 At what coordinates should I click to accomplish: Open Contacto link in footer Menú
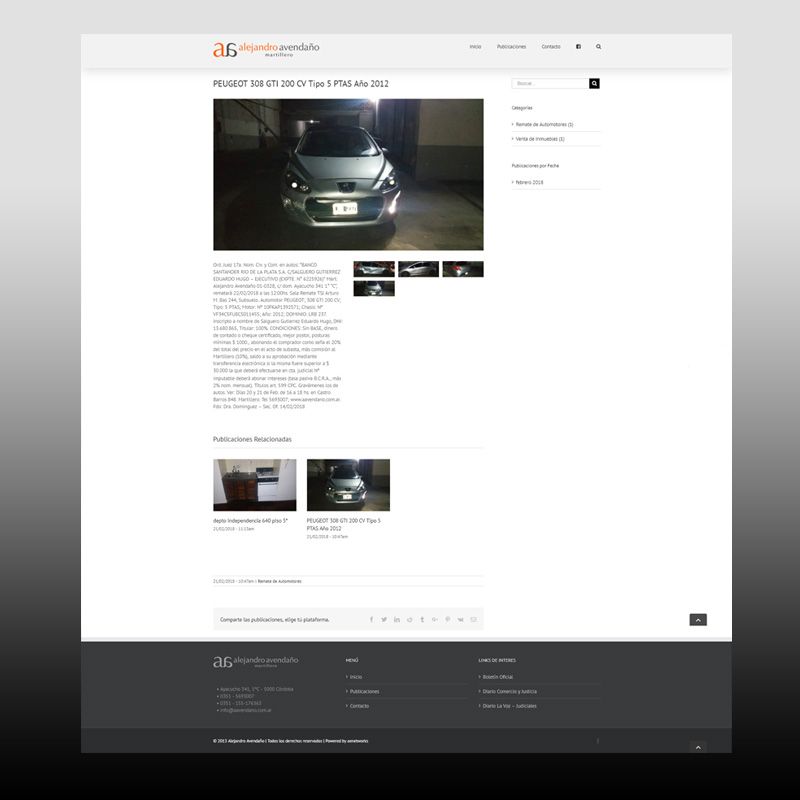click(x=359, y=706)
